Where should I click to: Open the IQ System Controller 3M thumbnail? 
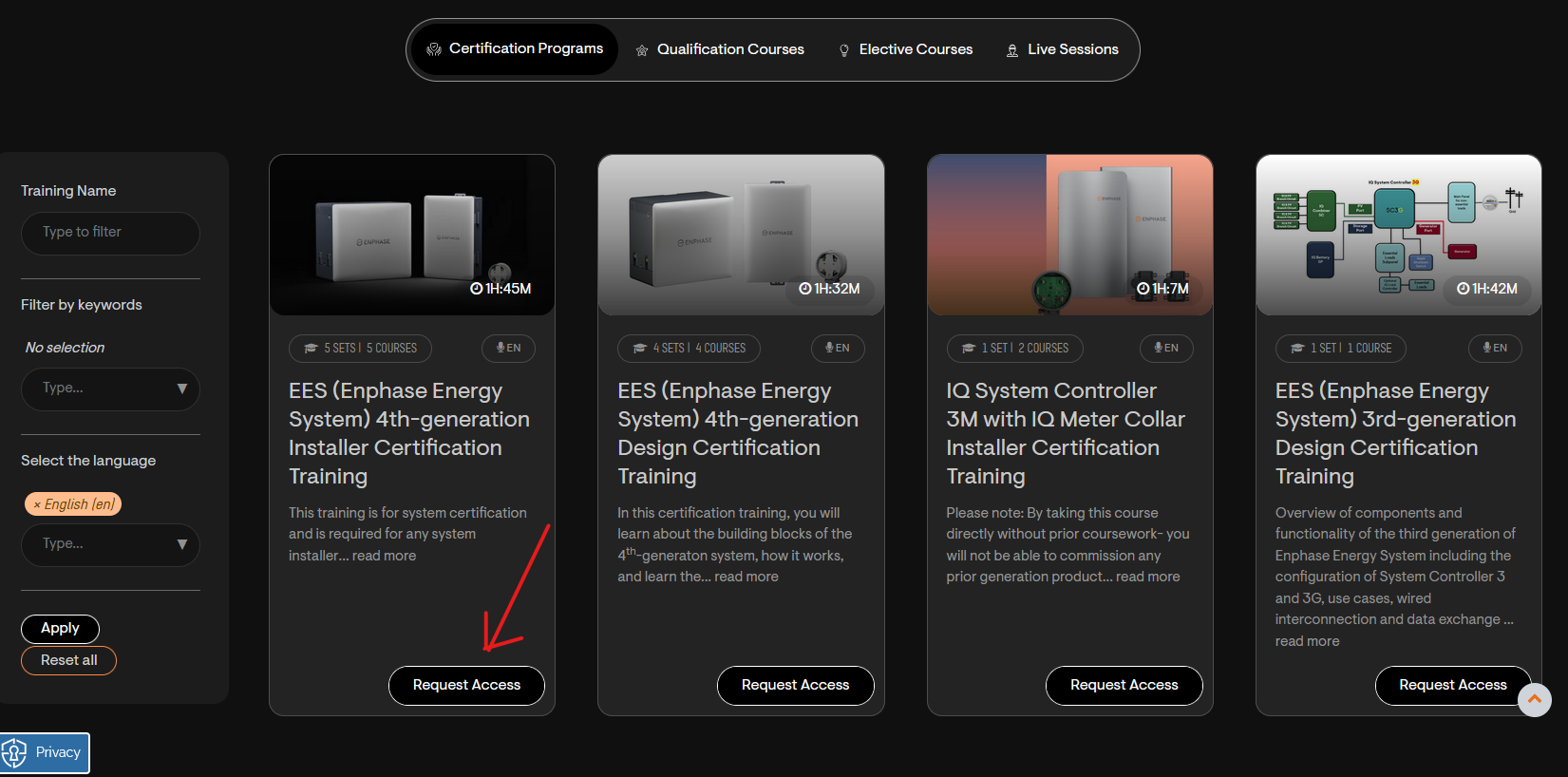(x=1070, y=235)
